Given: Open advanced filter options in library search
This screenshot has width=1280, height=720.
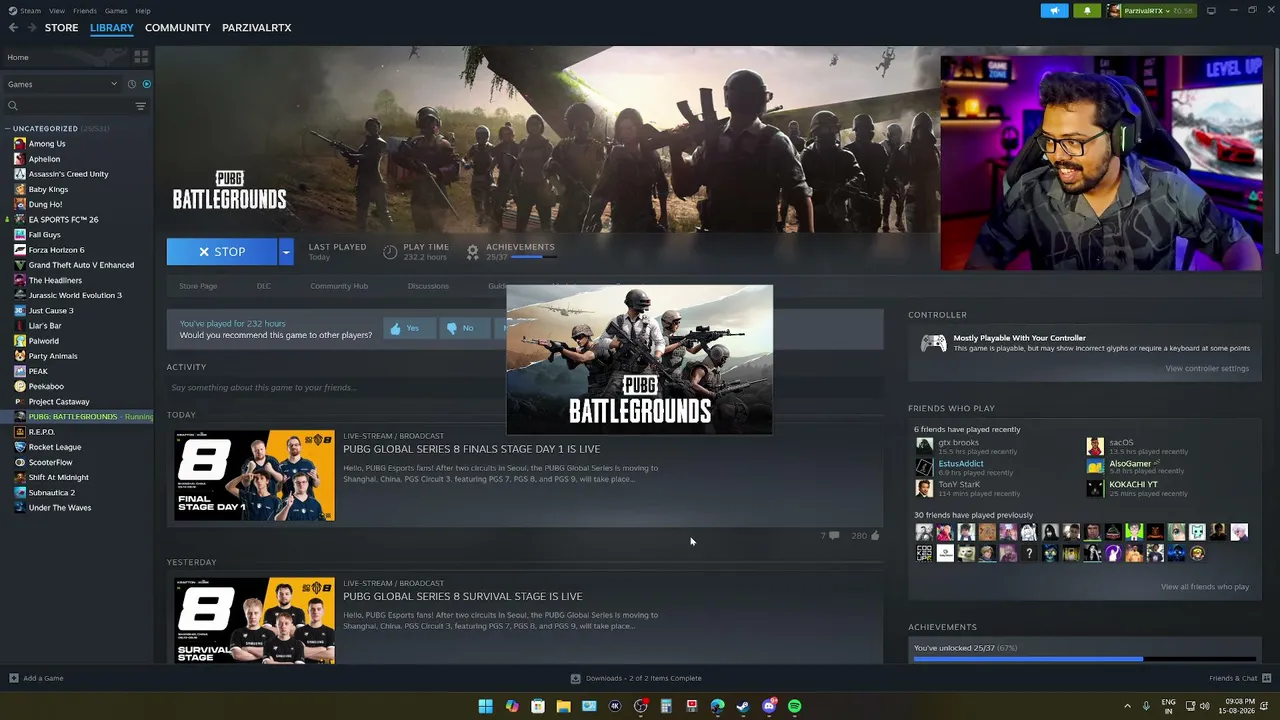Looking at the screenshot, I should coord(140,106).
